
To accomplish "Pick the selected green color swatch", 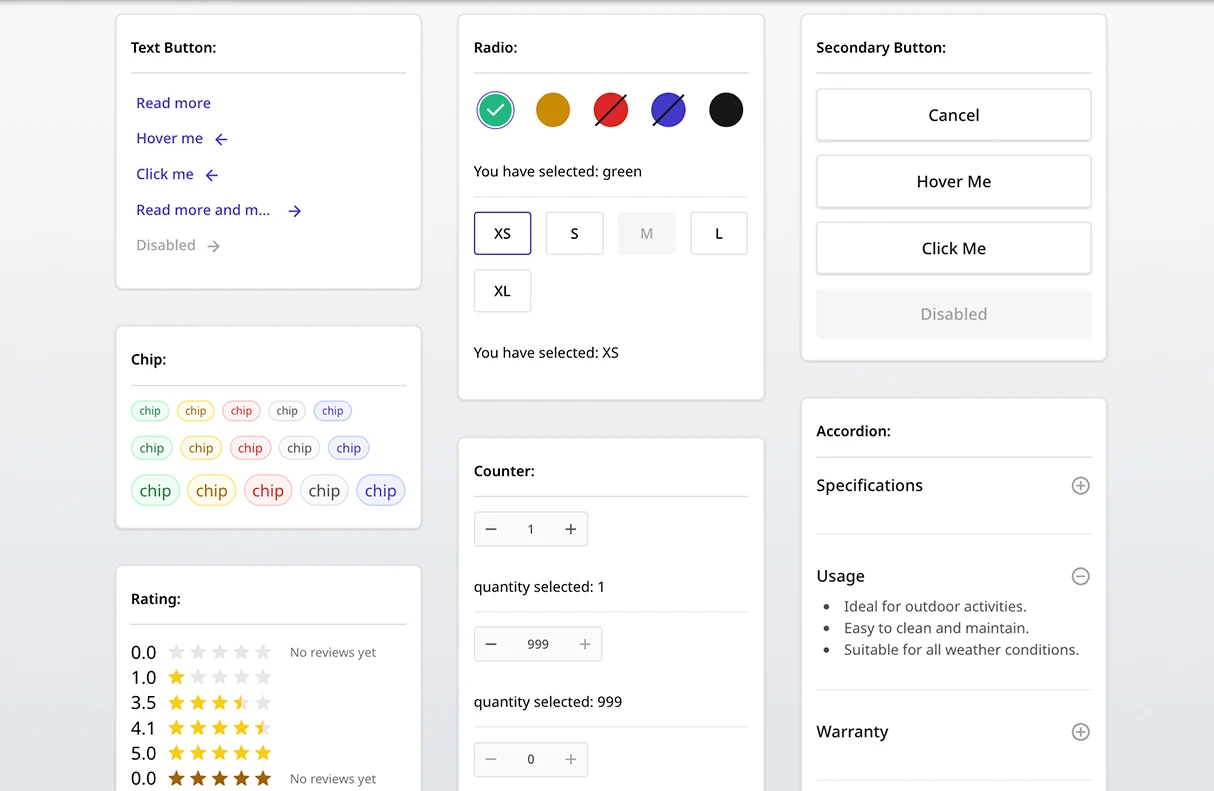I will 495,110.
